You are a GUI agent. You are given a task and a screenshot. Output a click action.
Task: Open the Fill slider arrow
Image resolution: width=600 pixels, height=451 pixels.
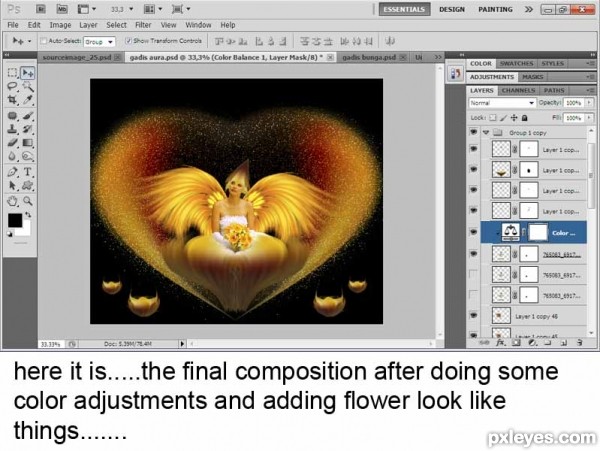(x=589, y=118)
